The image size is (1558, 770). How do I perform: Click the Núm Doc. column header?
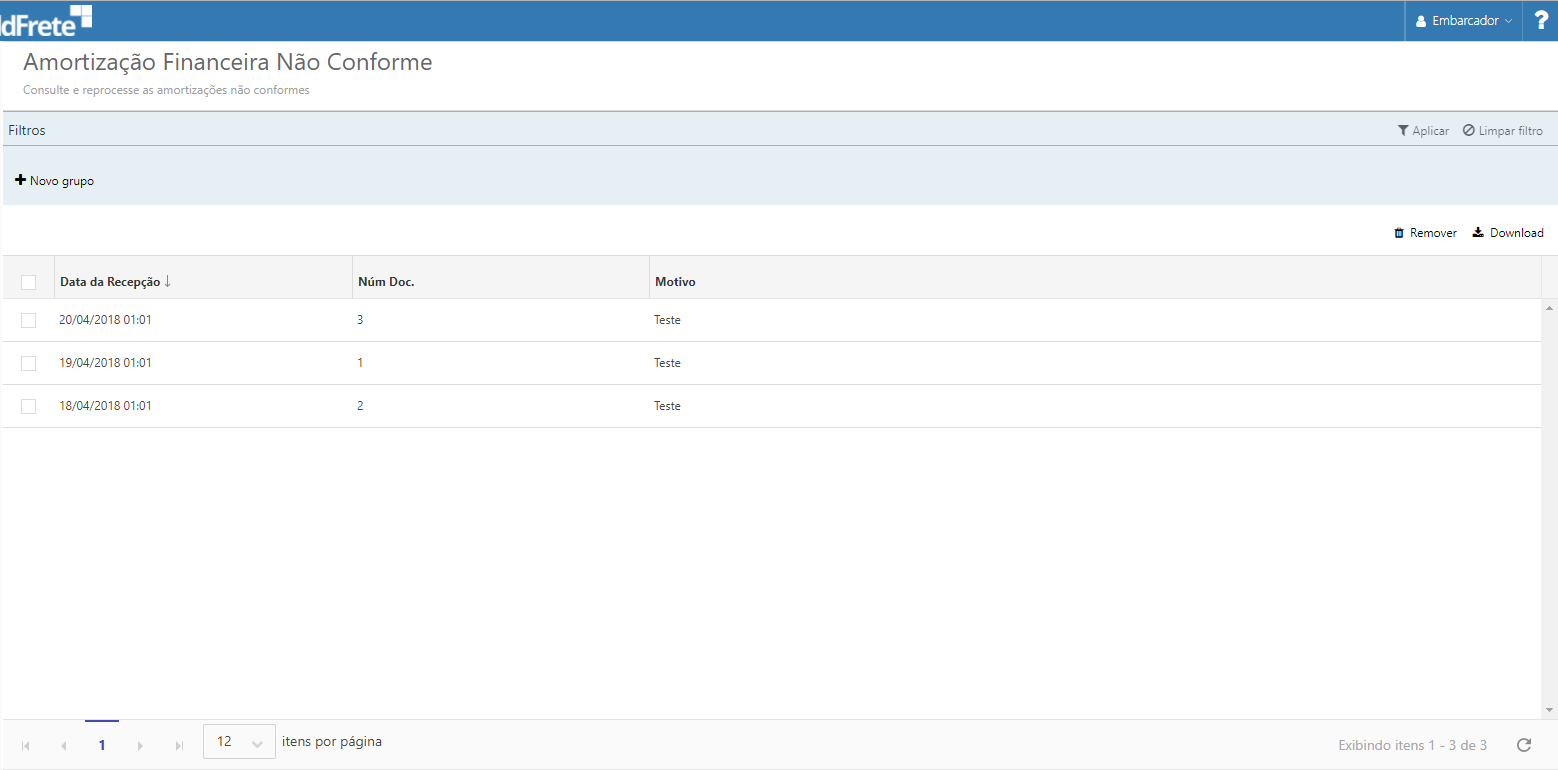(x=386, y=282)
